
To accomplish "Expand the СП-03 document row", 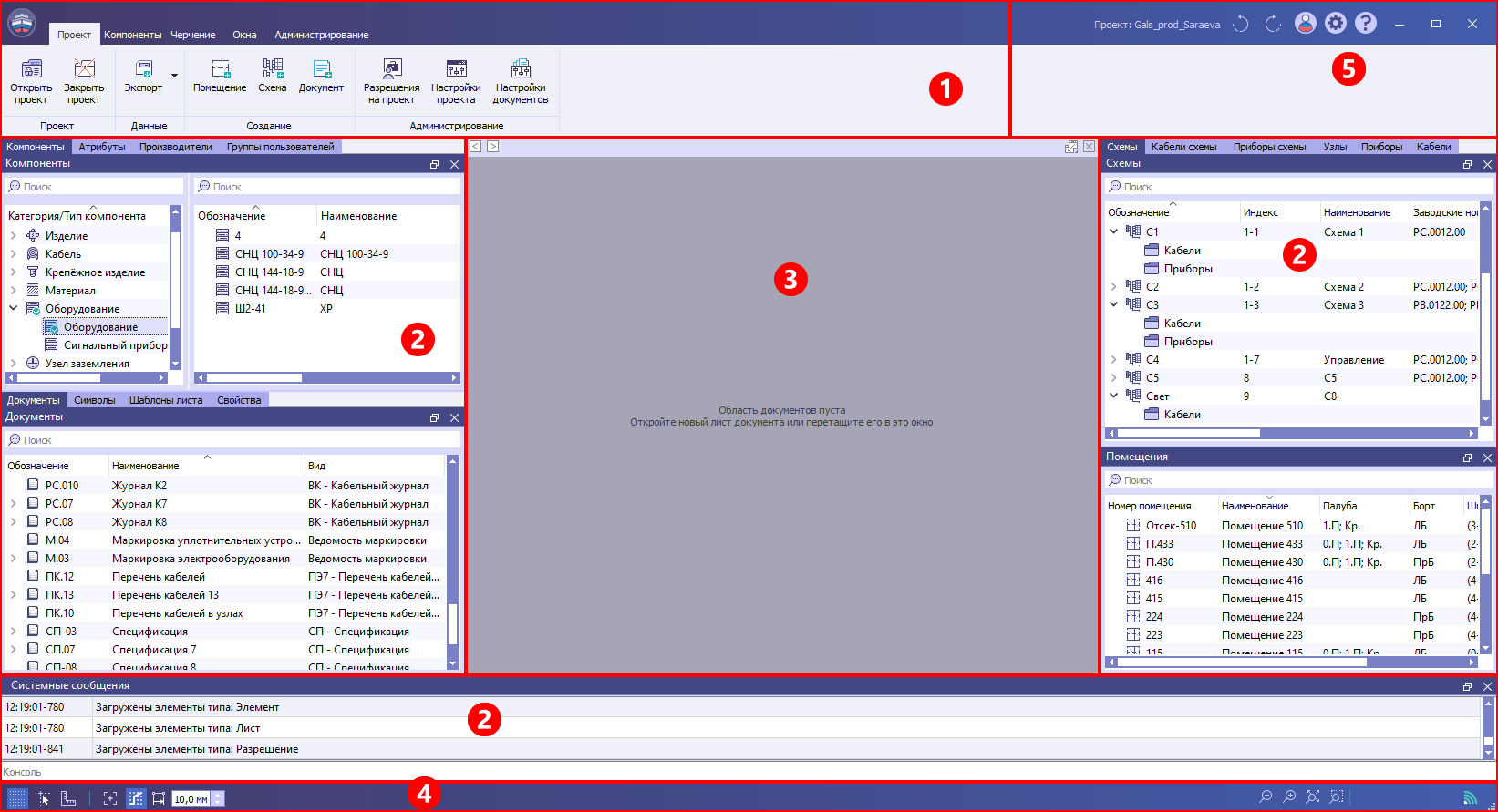I will pos(13,631).
